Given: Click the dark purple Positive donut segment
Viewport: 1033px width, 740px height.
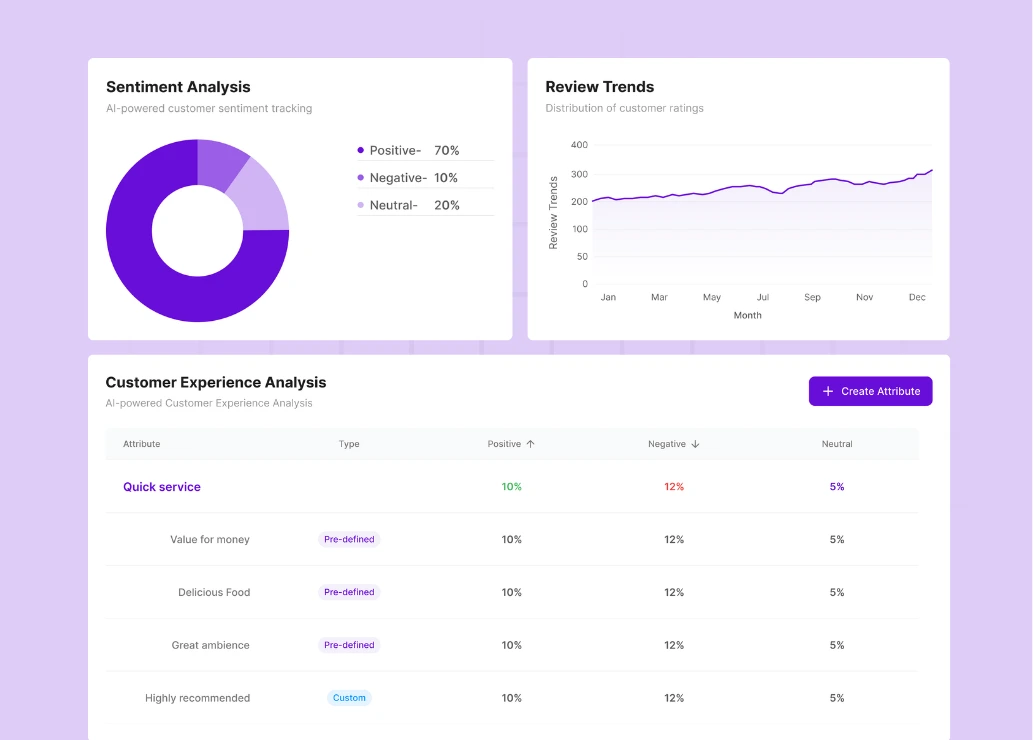Looking at the screenshot, I should pyautogui.click(x=148, y=277).
